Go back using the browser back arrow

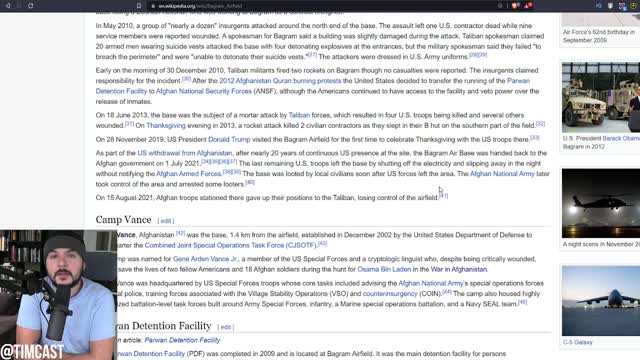(x=7, y=6)
